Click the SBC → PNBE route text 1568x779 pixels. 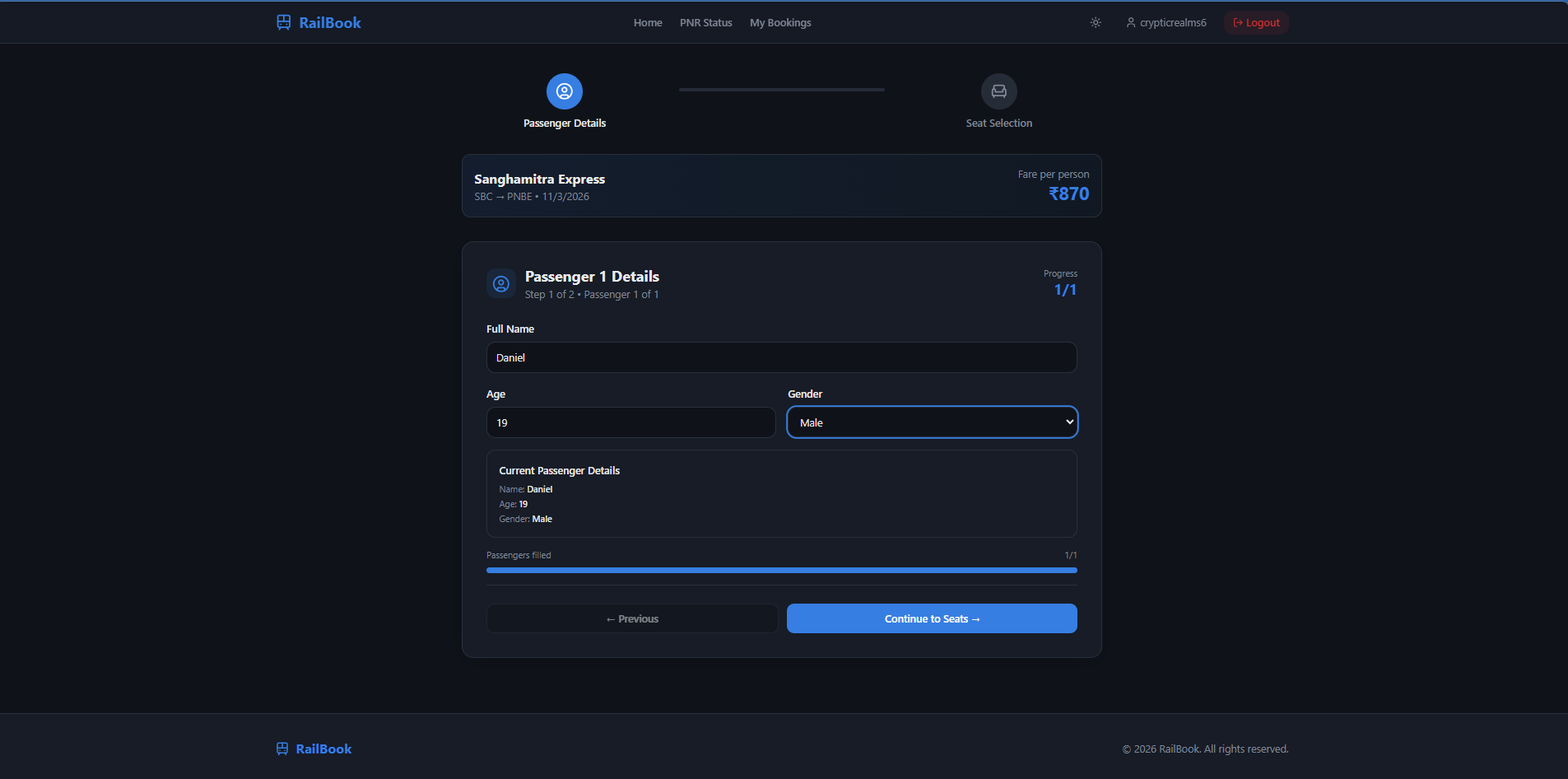coord(503,197)
